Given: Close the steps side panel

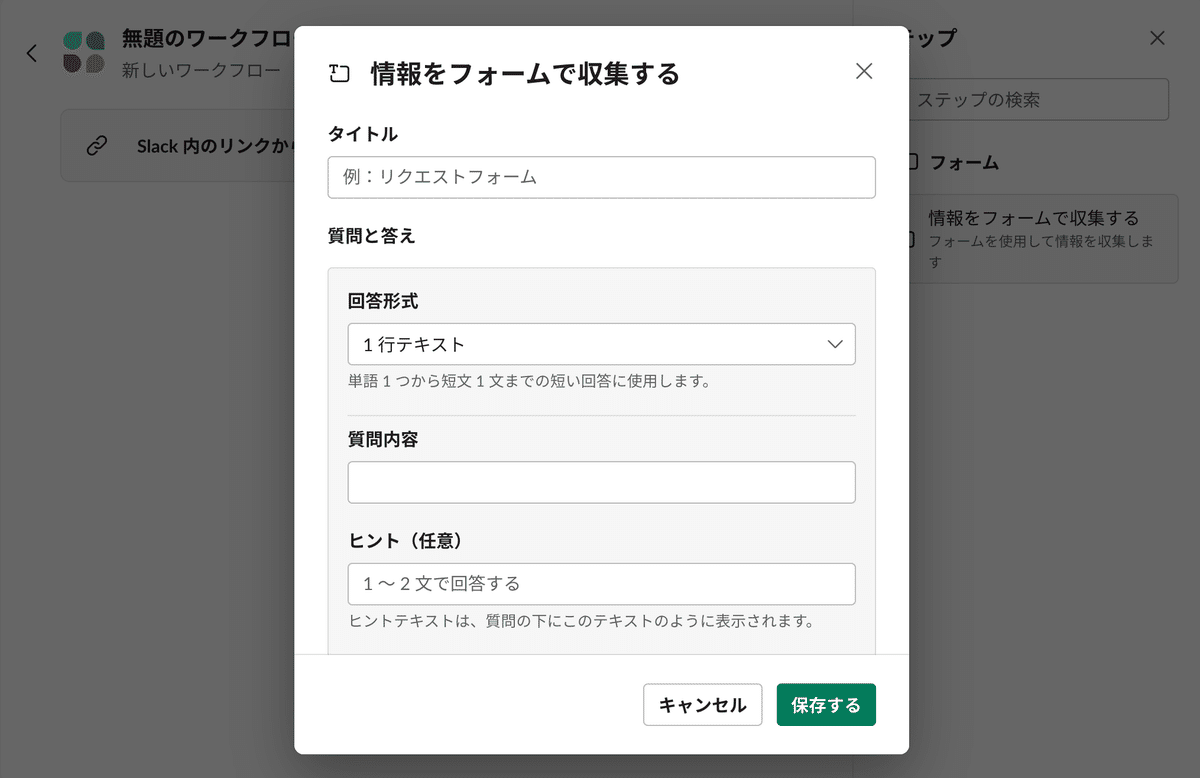Looking at the screenshot, I should 1157,39.
